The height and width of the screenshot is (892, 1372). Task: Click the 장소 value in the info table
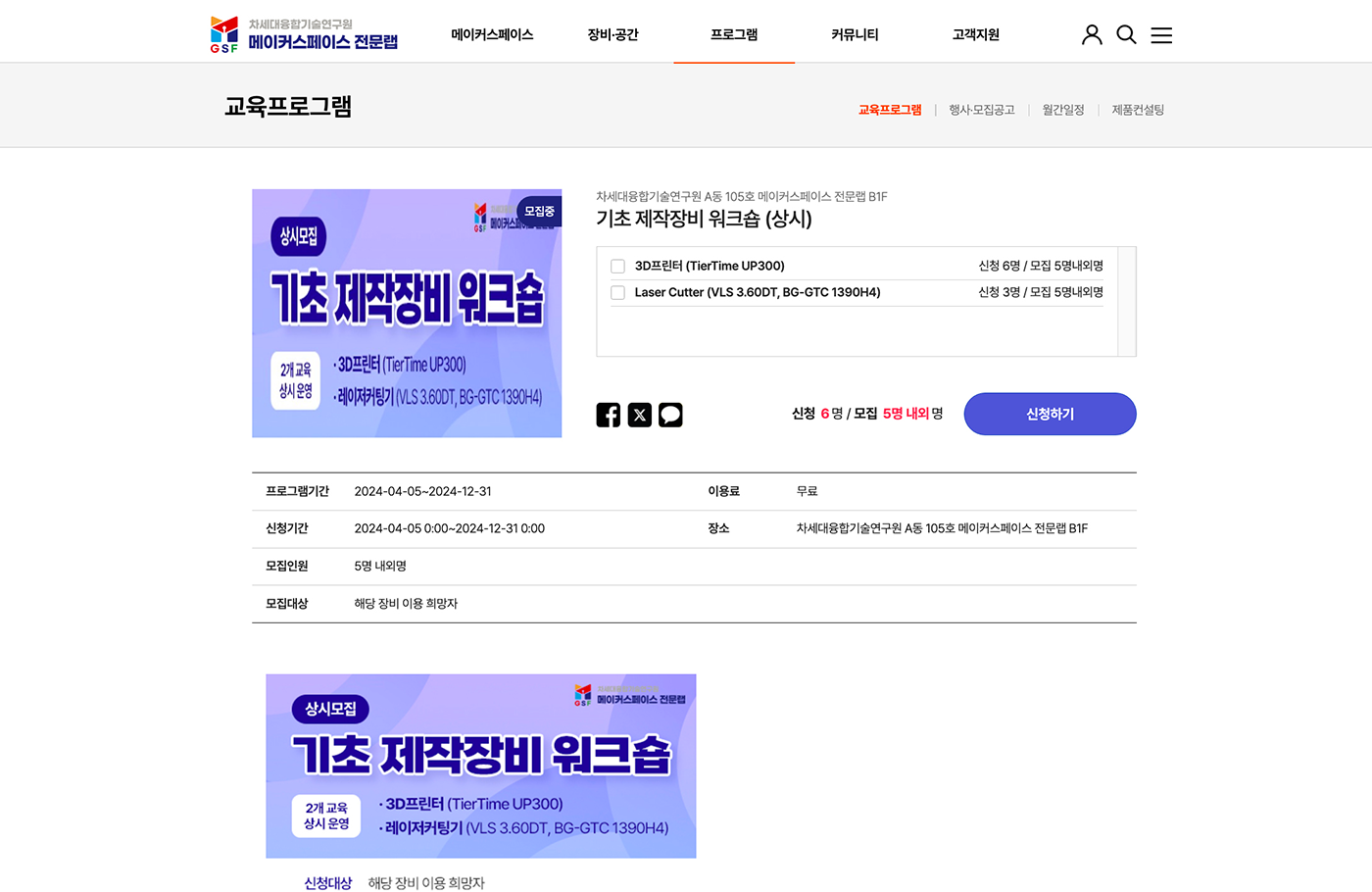point(942,528)
